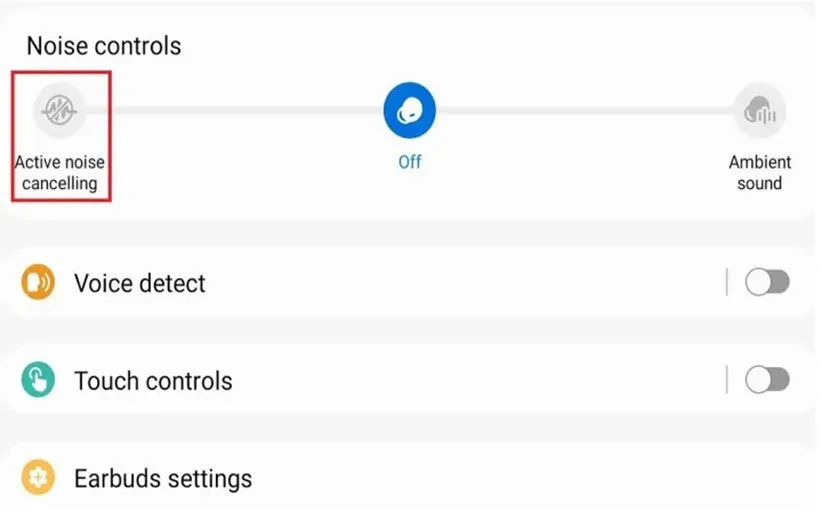Viewport: 822px width, 522px height.
Task: Select the Ambient sound icon
Action: pyautogui.click(x=759, y=110)
